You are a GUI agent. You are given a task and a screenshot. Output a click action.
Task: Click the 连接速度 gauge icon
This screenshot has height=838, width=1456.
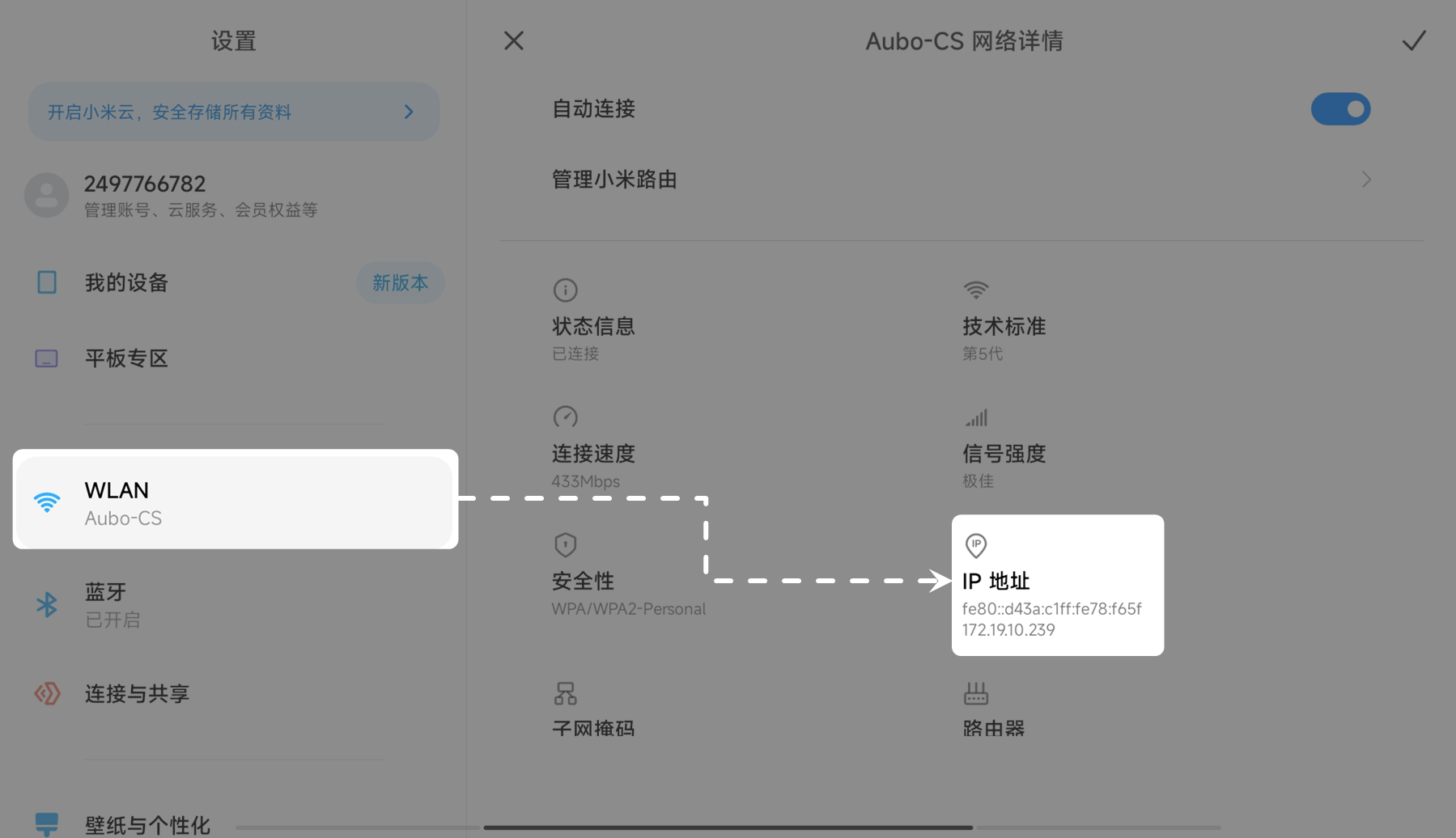point(565,417)
